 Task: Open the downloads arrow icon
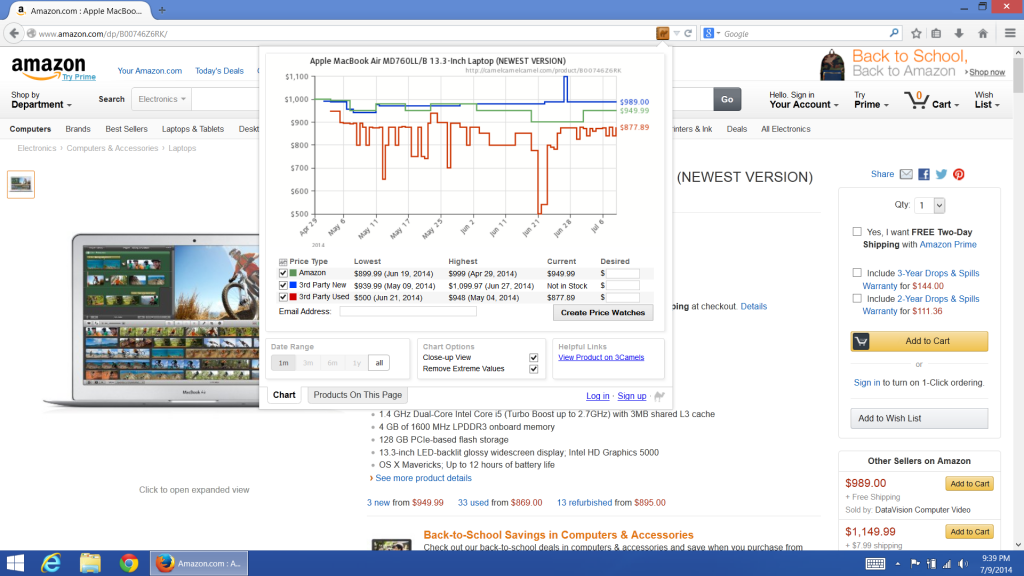tap(959, 33)
